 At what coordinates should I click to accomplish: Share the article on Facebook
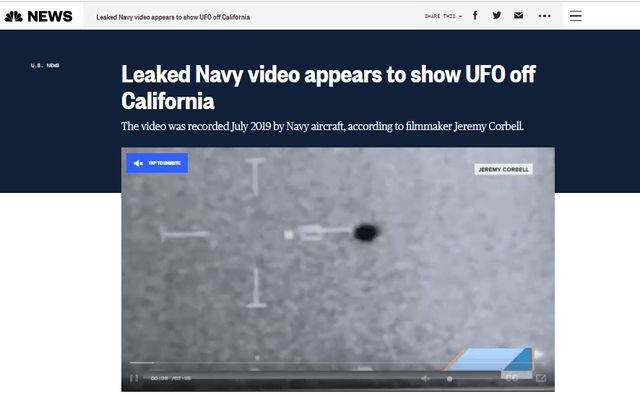tap(475, 16)
